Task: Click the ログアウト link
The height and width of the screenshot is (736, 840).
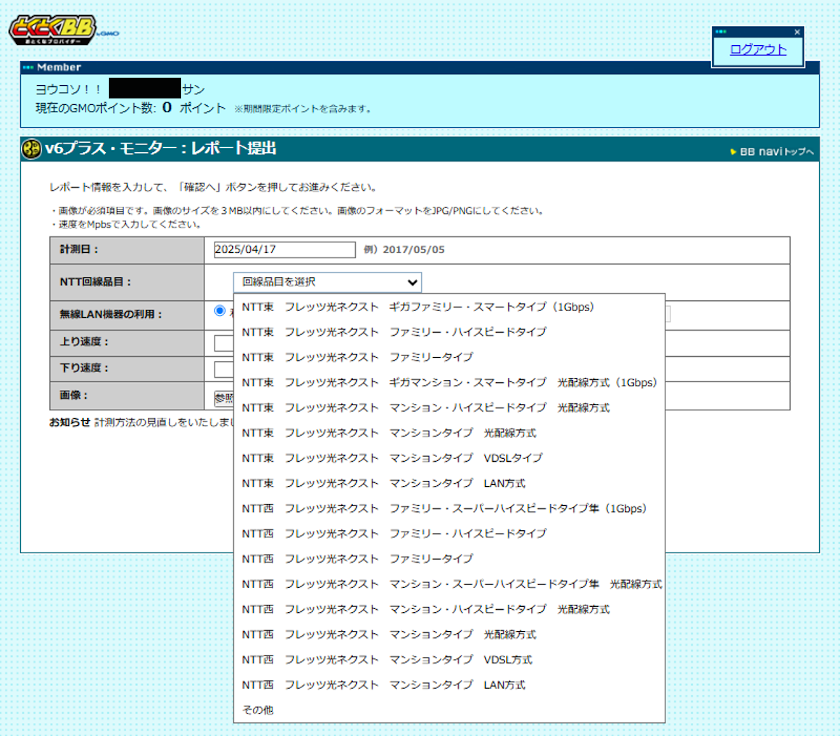Action: click(x=757, y=47)
